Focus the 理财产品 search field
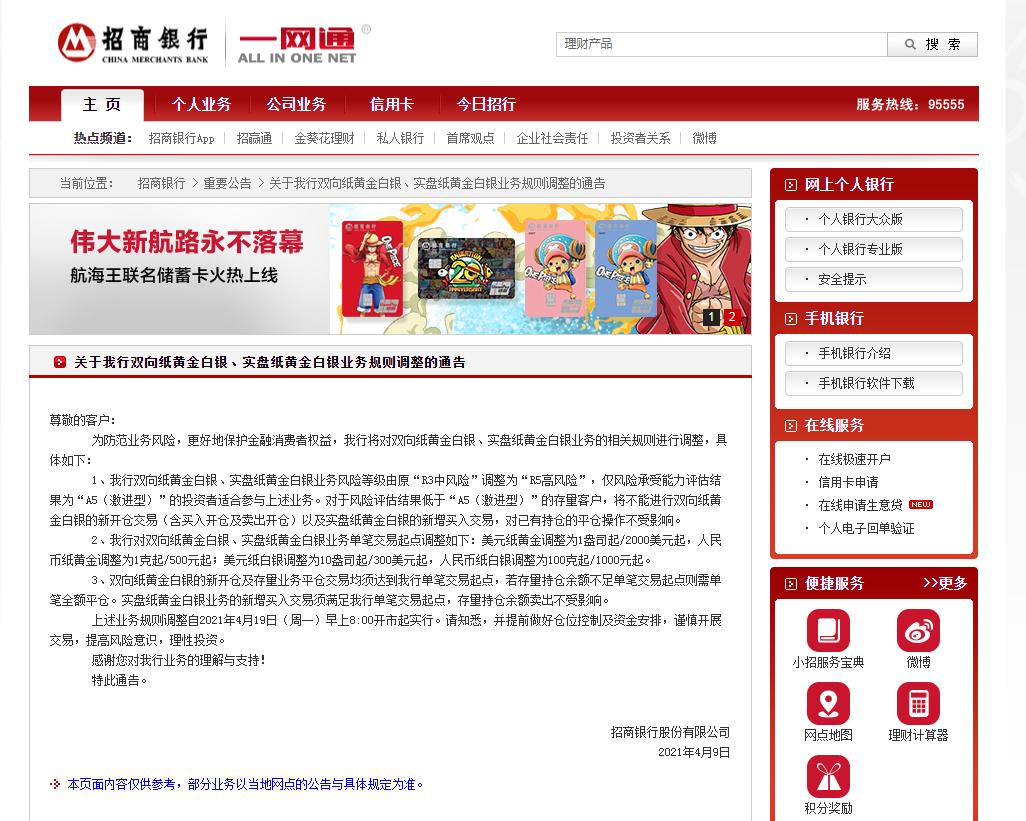 722,44
